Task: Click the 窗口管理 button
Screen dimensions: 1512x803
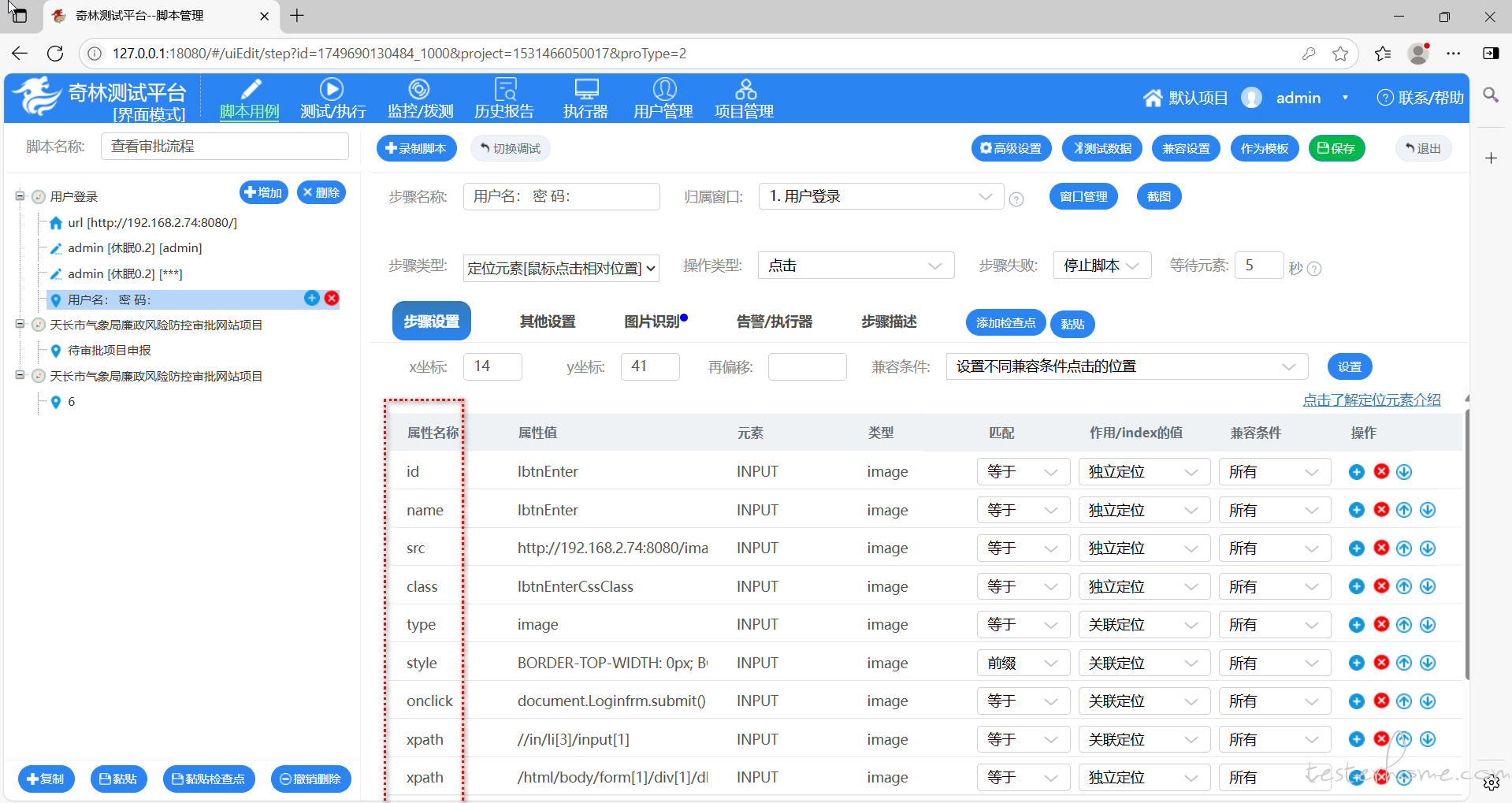Action: (1083, 196)
